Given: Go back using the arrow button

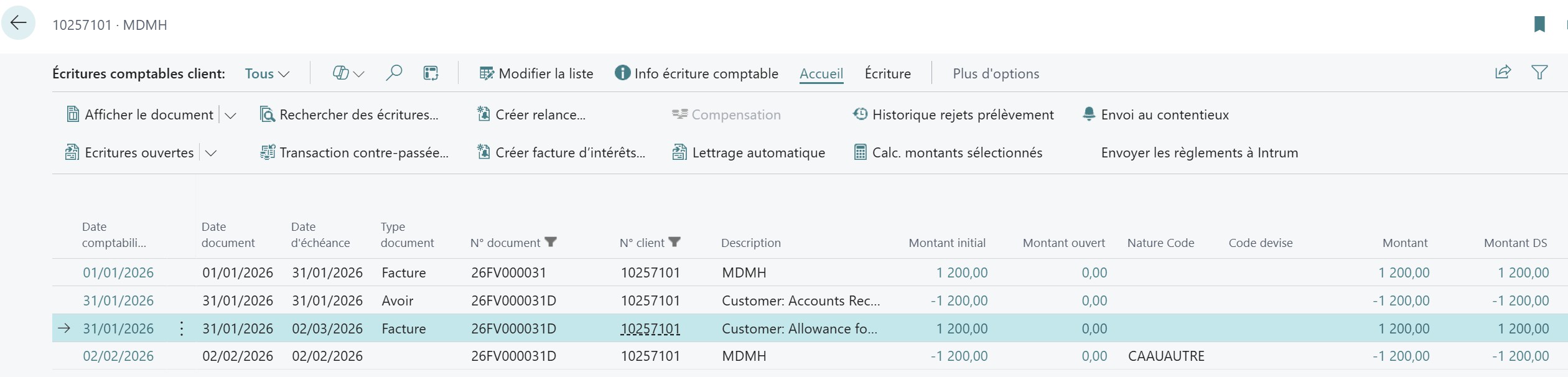Looking at the screenshot, I should click(19, 23).
